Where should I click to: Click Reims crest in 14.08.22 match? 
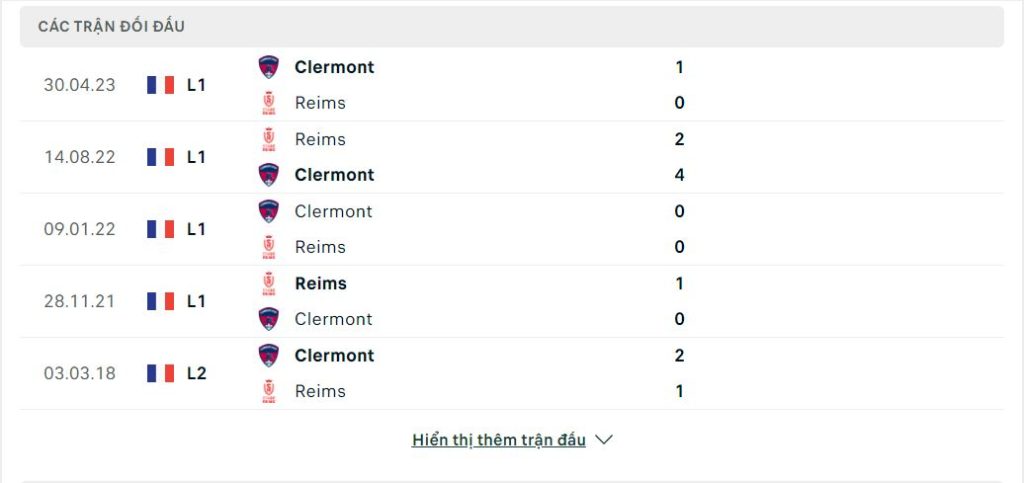click(x=268, y=139)
